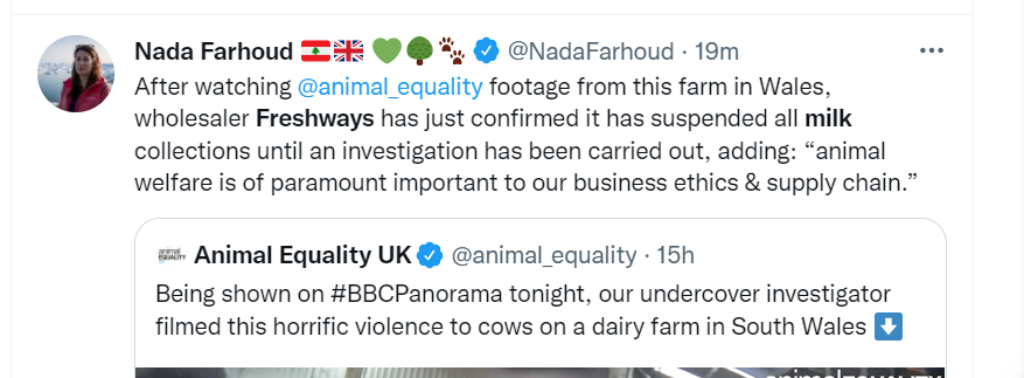The width and height of the screenshot is (1024, 378).
Task: Click the green heart emoji
Action: pyautogui.click(x=387, y=51)
